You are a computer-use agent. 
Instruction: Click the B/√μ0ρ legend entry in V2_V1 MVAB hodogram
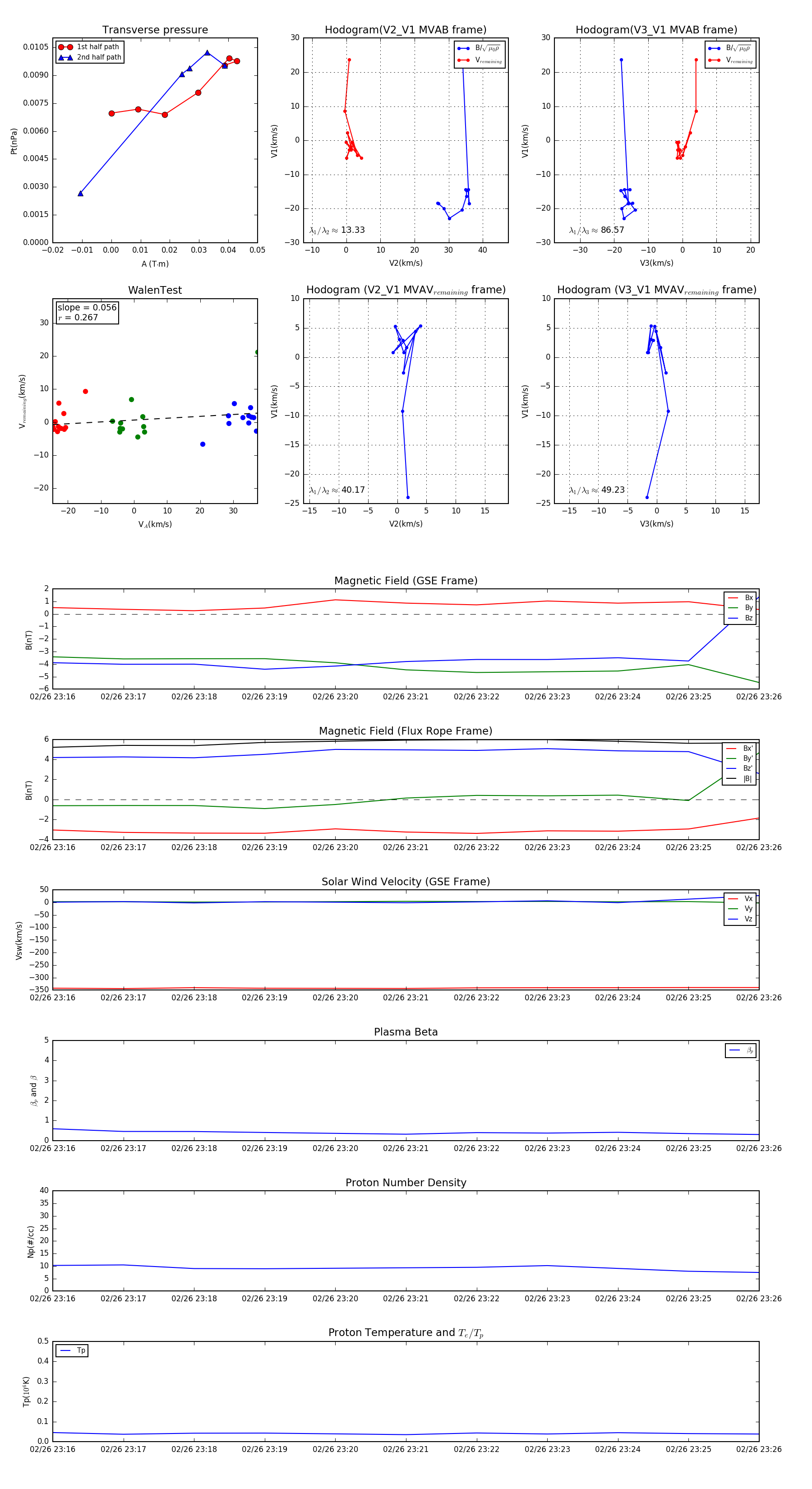479,49
